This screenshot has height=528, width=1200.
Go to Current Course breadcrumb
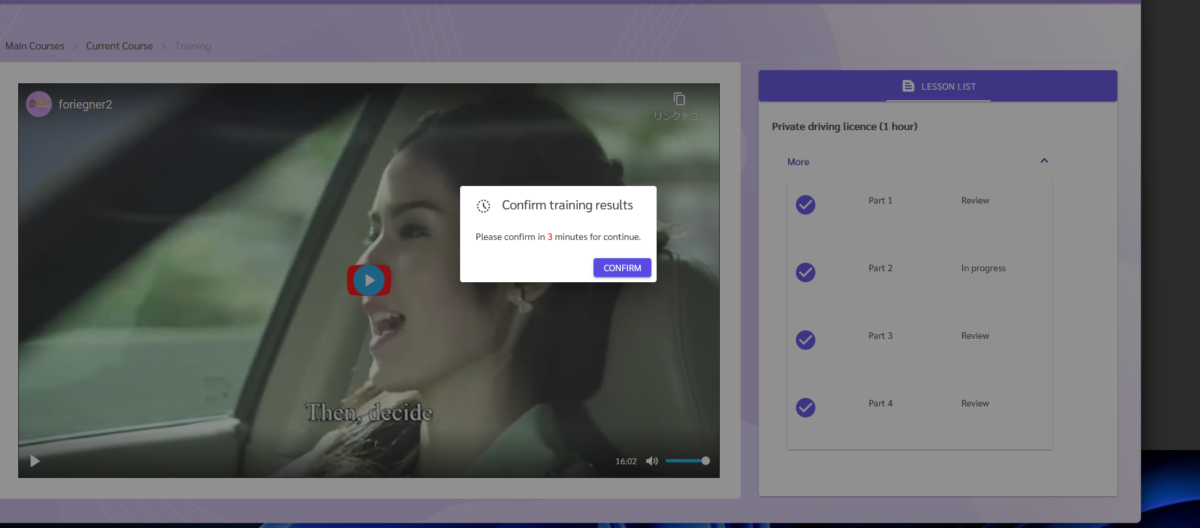[x=119, y=46]
